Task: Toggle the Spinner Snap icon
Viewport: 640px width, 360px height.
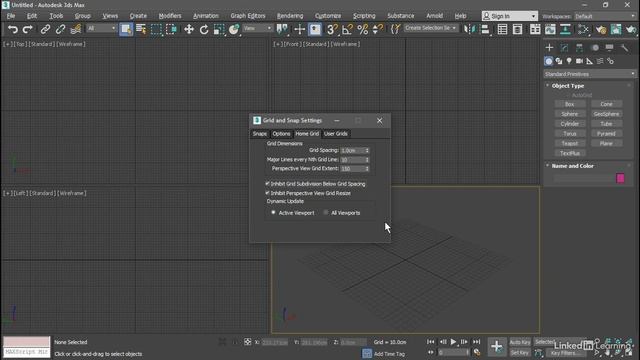Action: pos(378,29)
